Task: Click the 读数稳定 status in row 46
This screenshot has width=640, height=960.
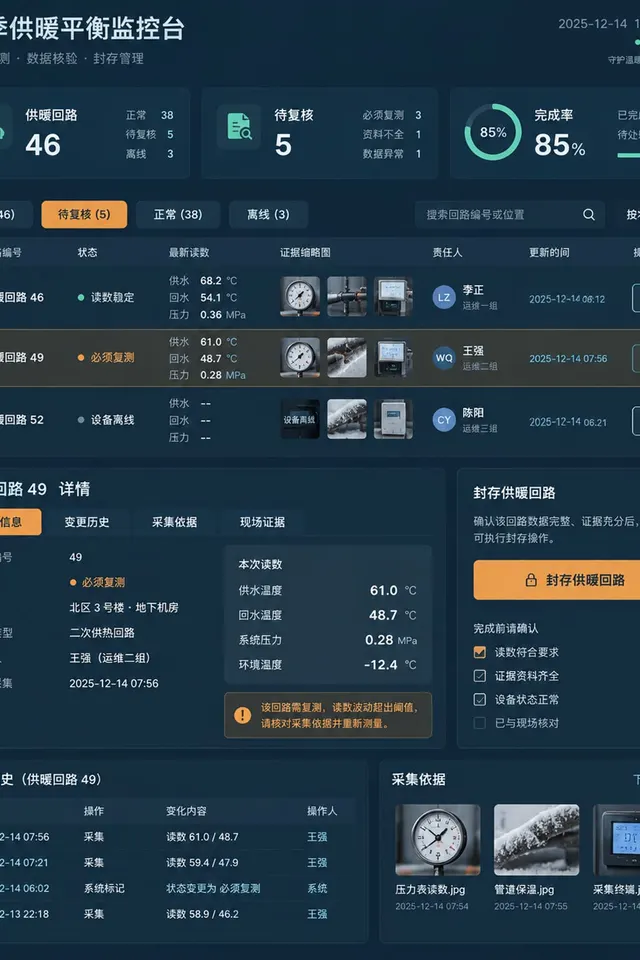Action: (106, 298)
